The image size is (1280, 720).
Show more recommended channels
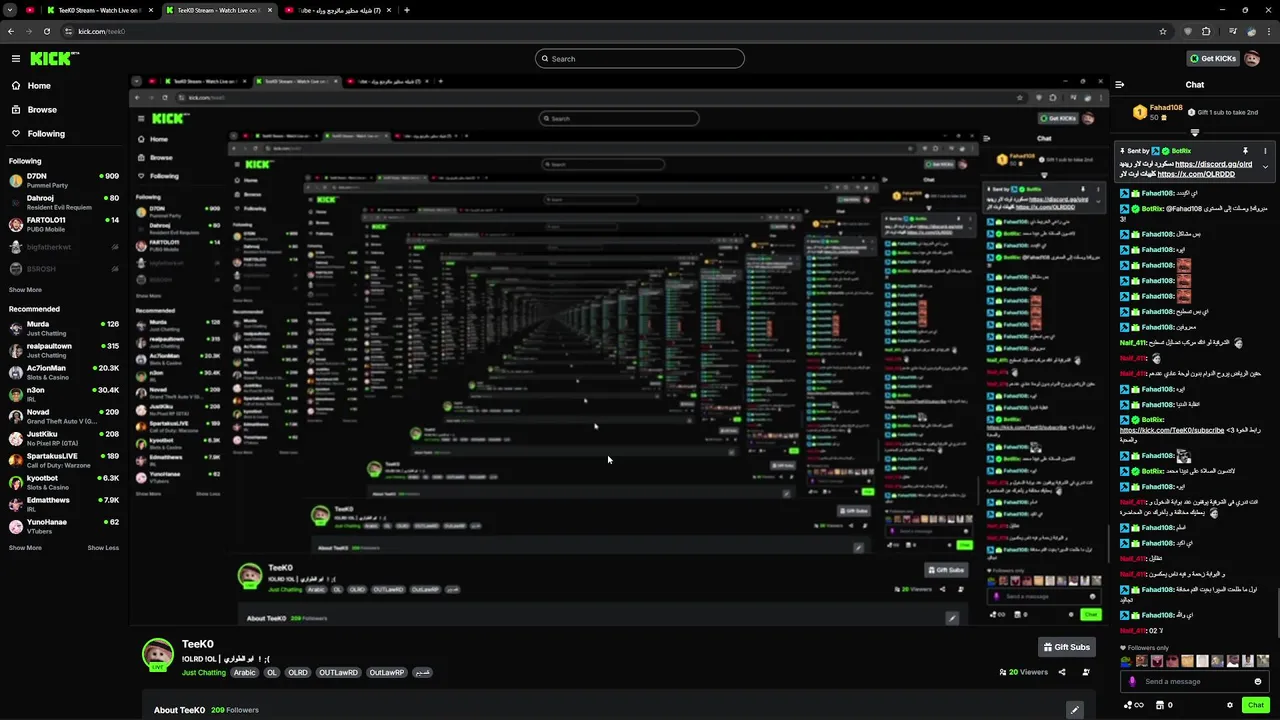25,548
